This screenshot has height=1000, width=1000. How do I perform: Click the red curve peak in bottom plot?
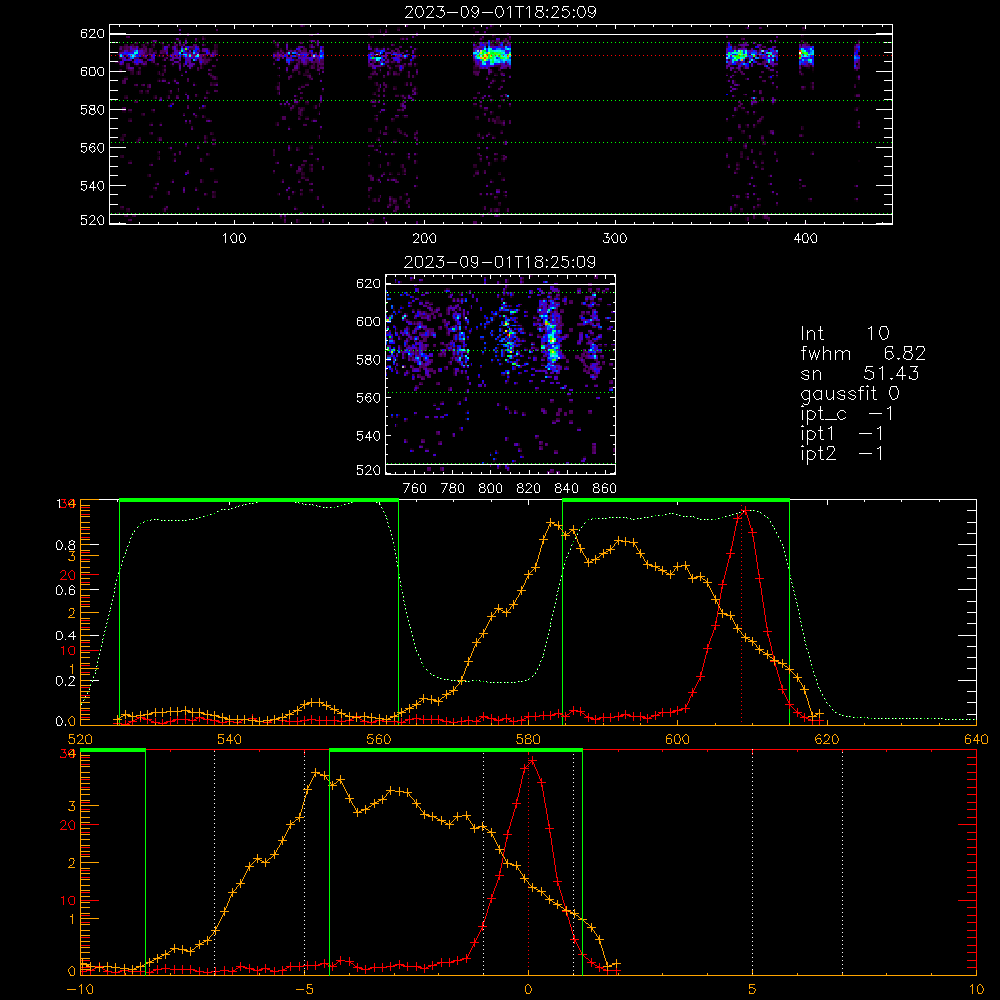pos(533,761)
